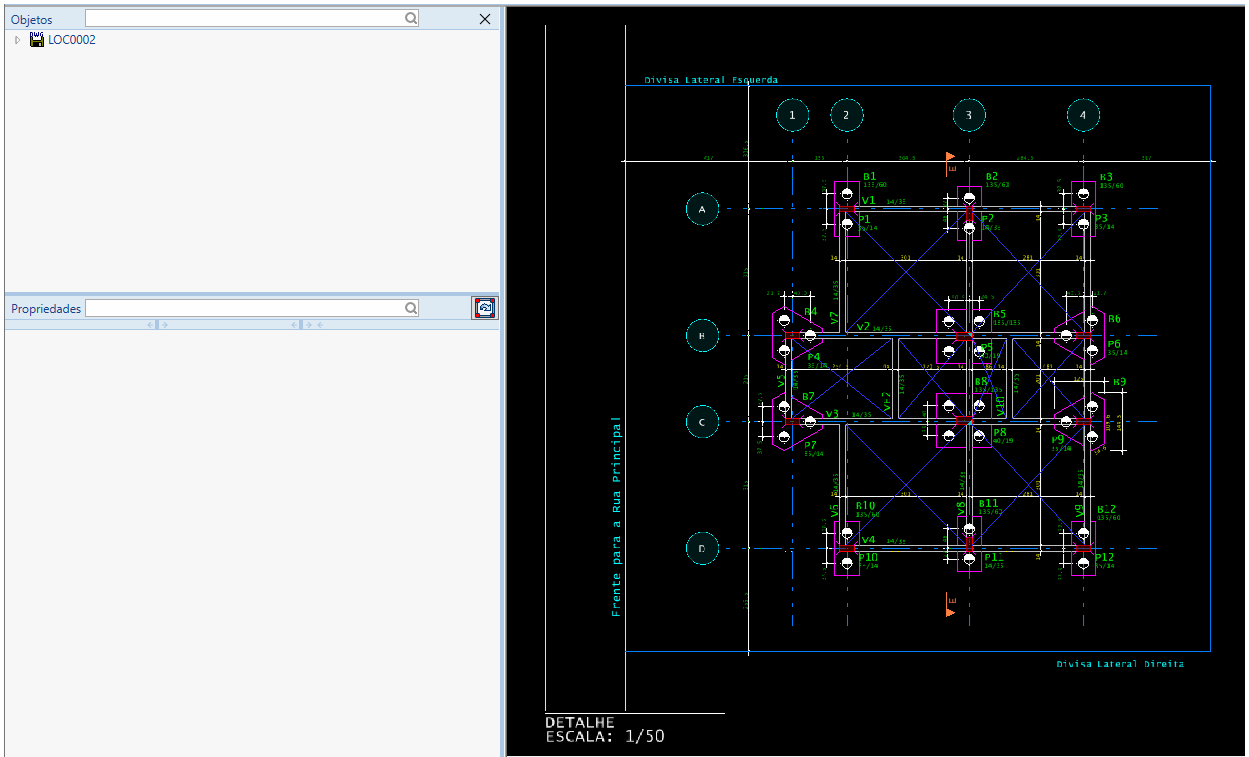
Task: Select the "Divisa Lateral Esquerda" text
Action: 710,80
